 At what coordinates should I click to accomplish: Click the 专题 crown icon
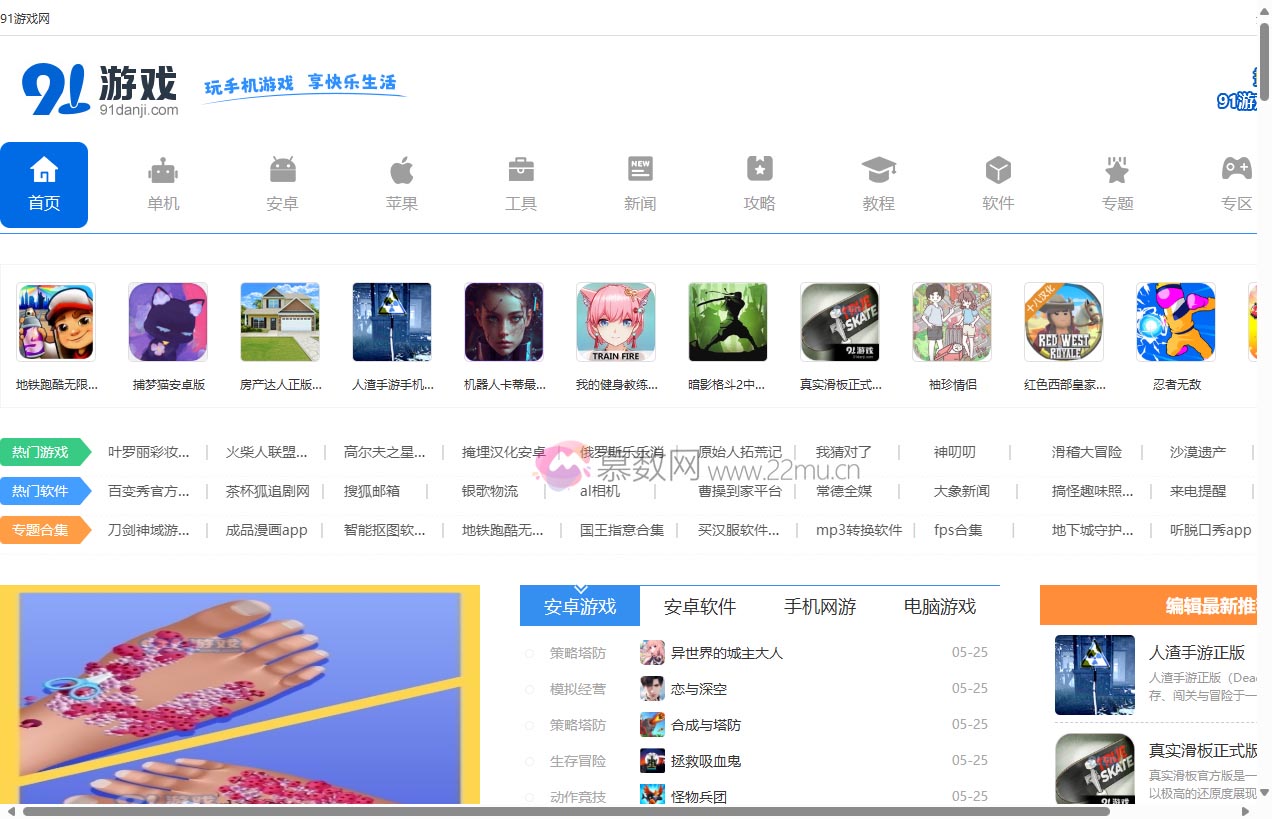click(1116, 170)
